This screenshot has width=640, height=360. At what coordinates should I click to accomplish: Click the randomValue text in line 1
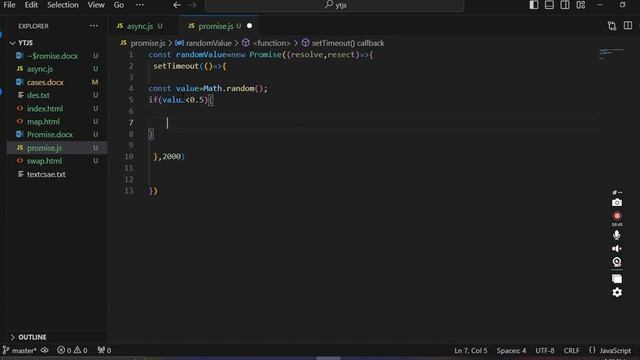[201, 55]
